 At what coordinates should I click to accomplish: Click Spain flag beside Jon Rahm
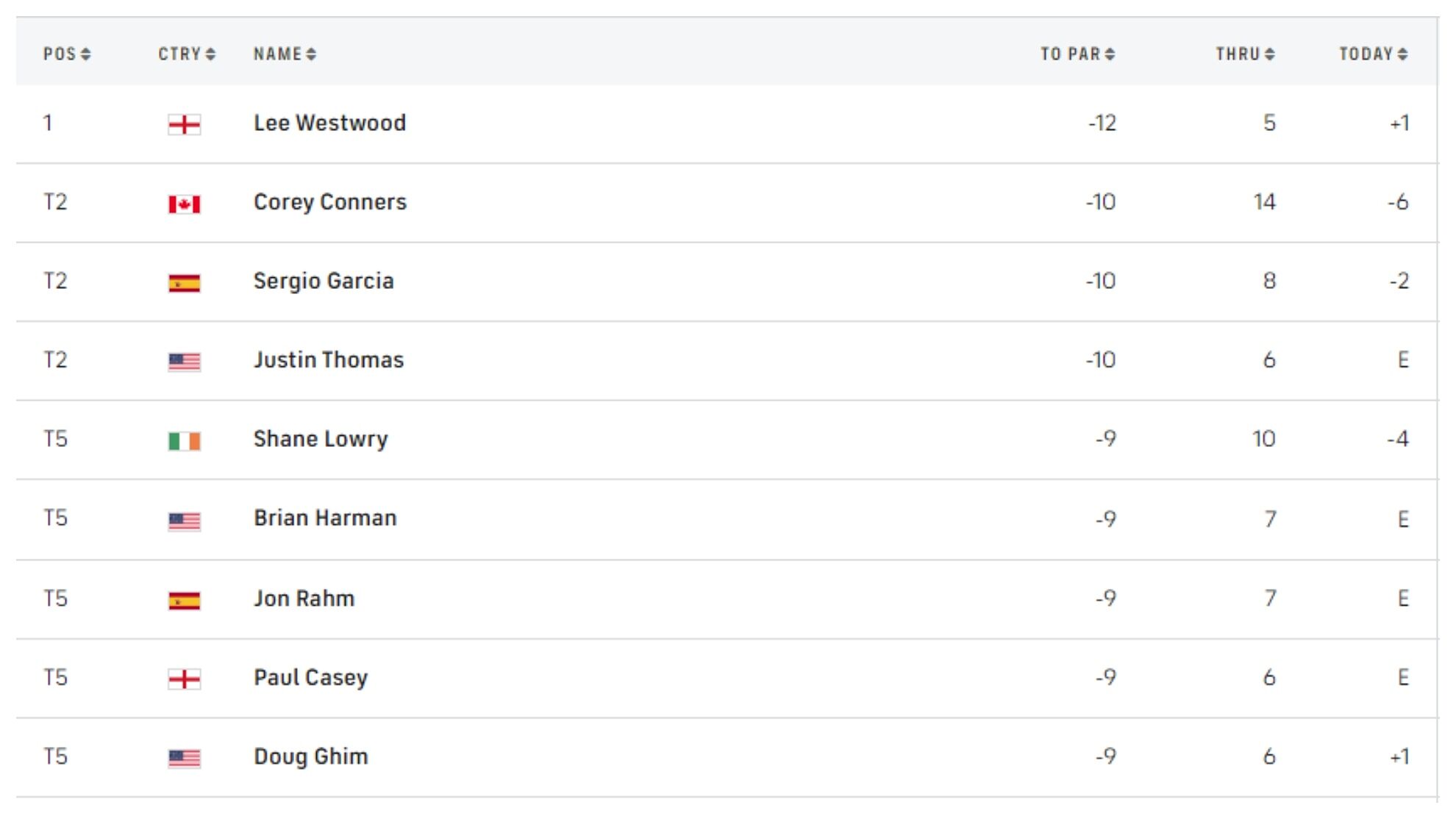[x=184, y=600]
